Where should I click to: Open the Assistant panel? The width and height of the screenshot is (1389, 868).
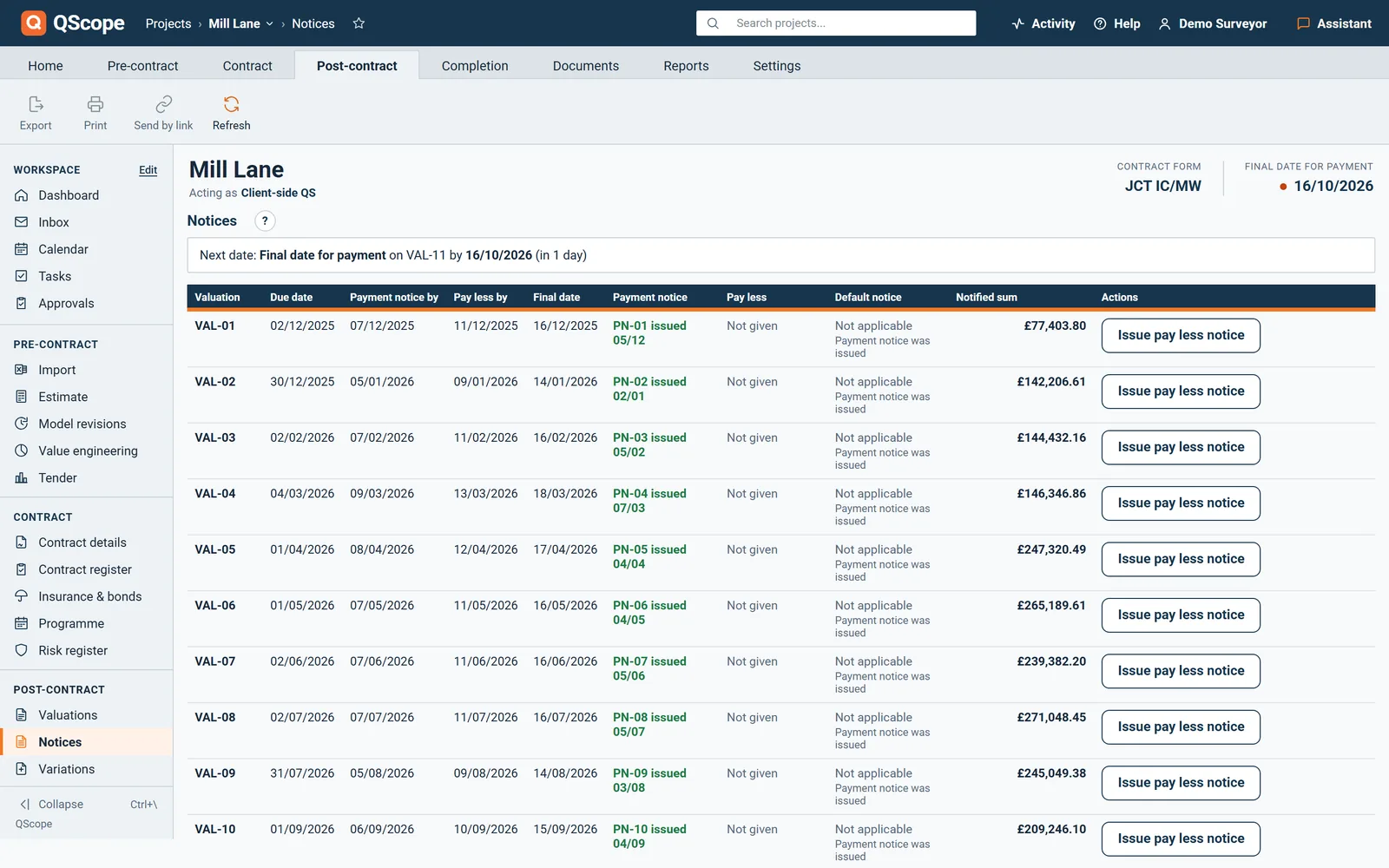pyautogui.click(x=1334, y=23)
